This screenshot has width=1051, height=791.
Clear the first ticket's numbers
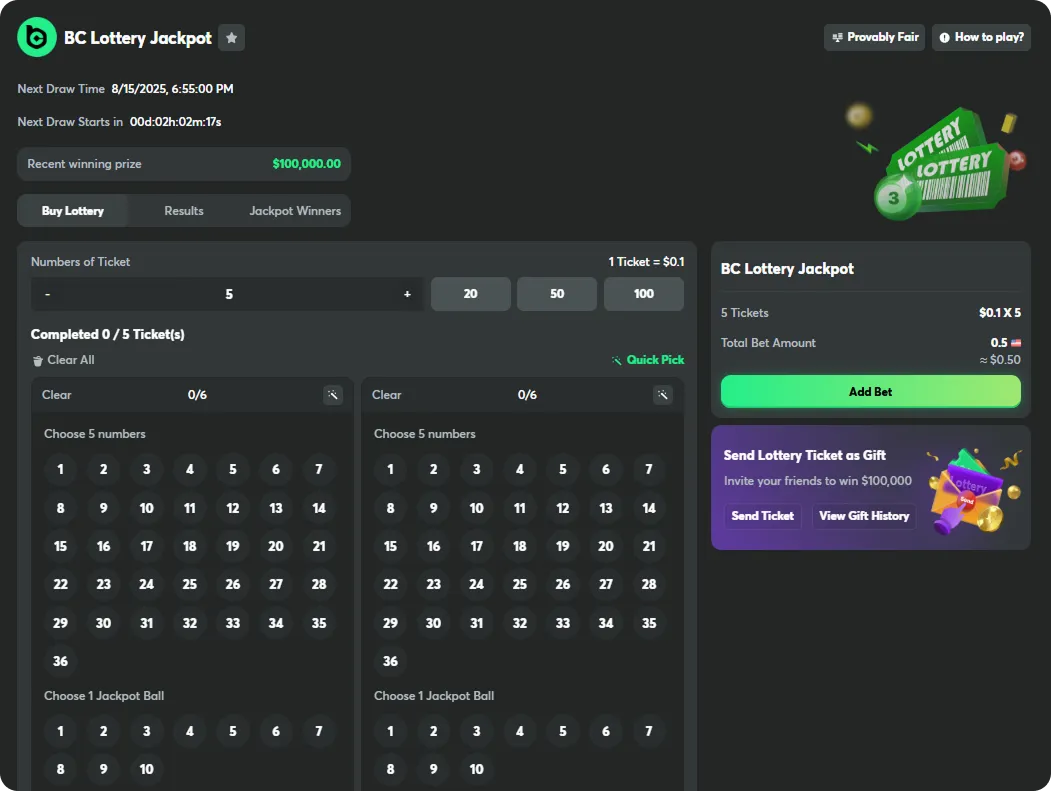tap(56, 395)
